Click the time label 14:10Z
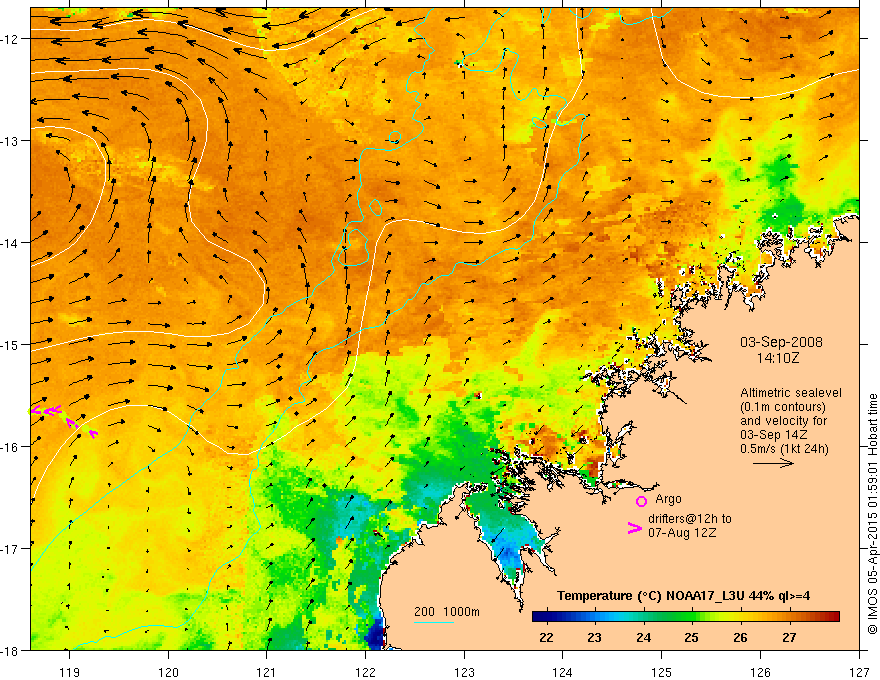880x680 pixels. point(777,358)
